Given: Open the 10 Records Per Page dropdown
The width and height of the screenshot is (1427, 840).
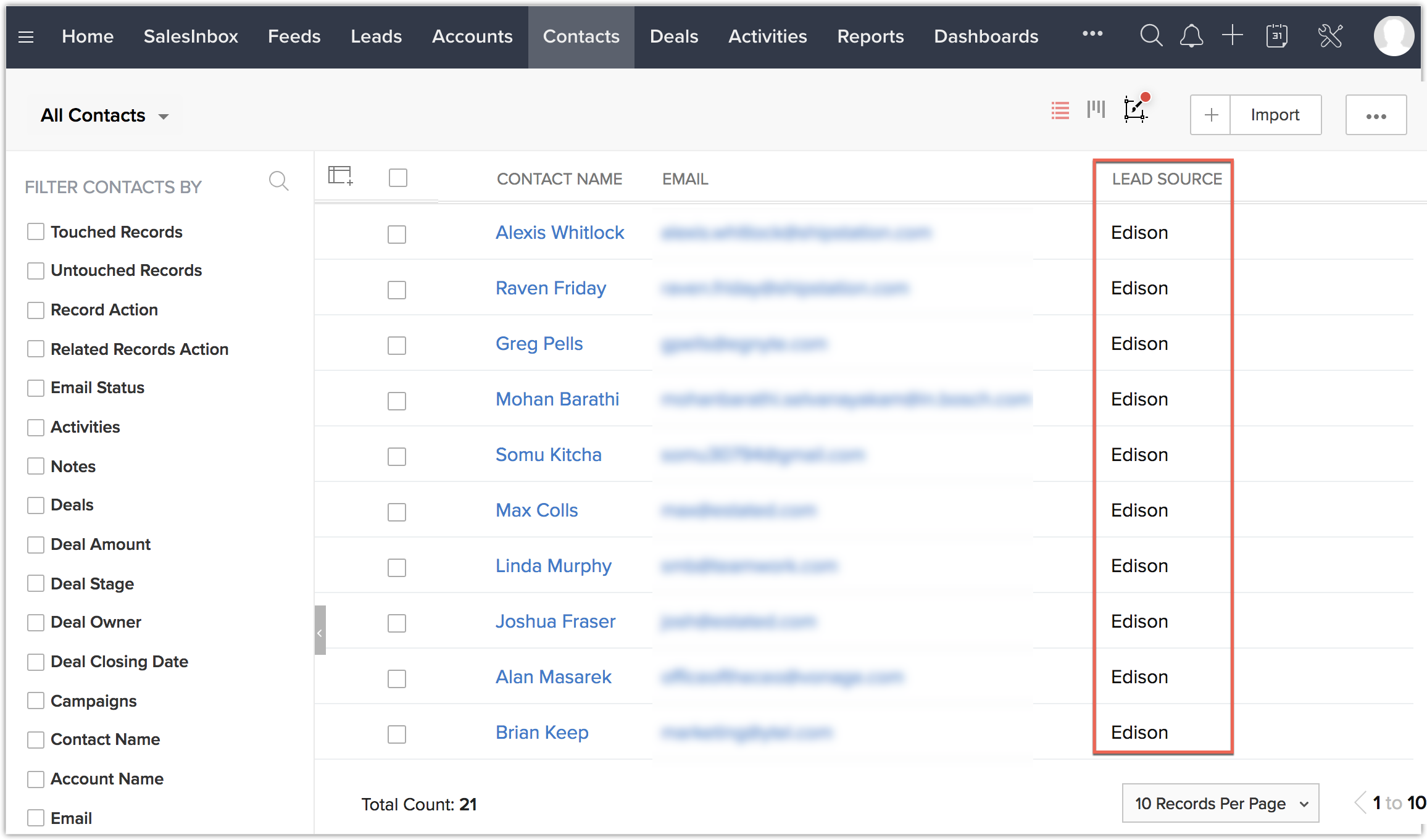Looking at the screenshot, I should (1220, 804).
